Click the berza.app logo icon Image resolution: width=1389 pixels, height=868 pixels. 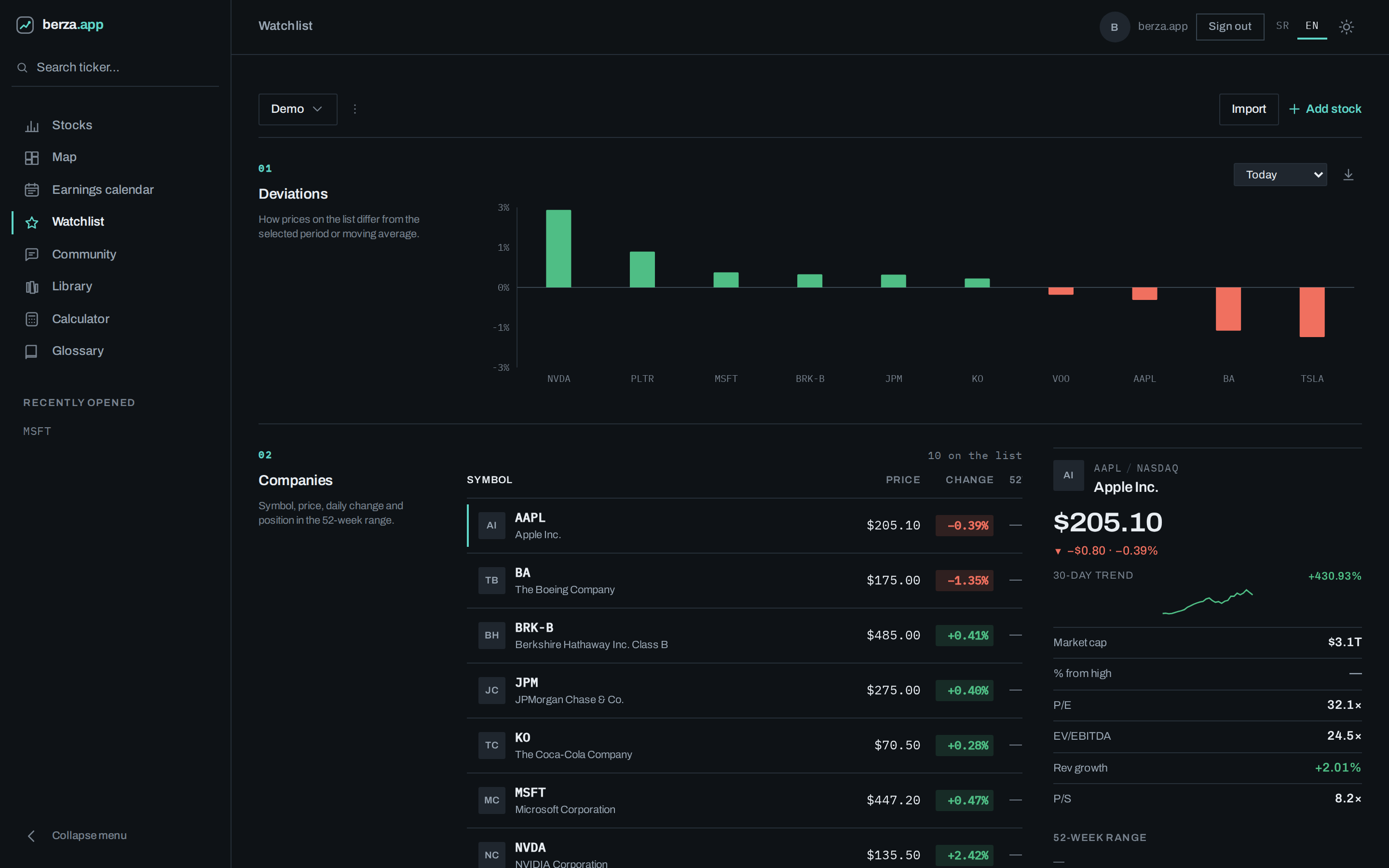click(25, 25)
